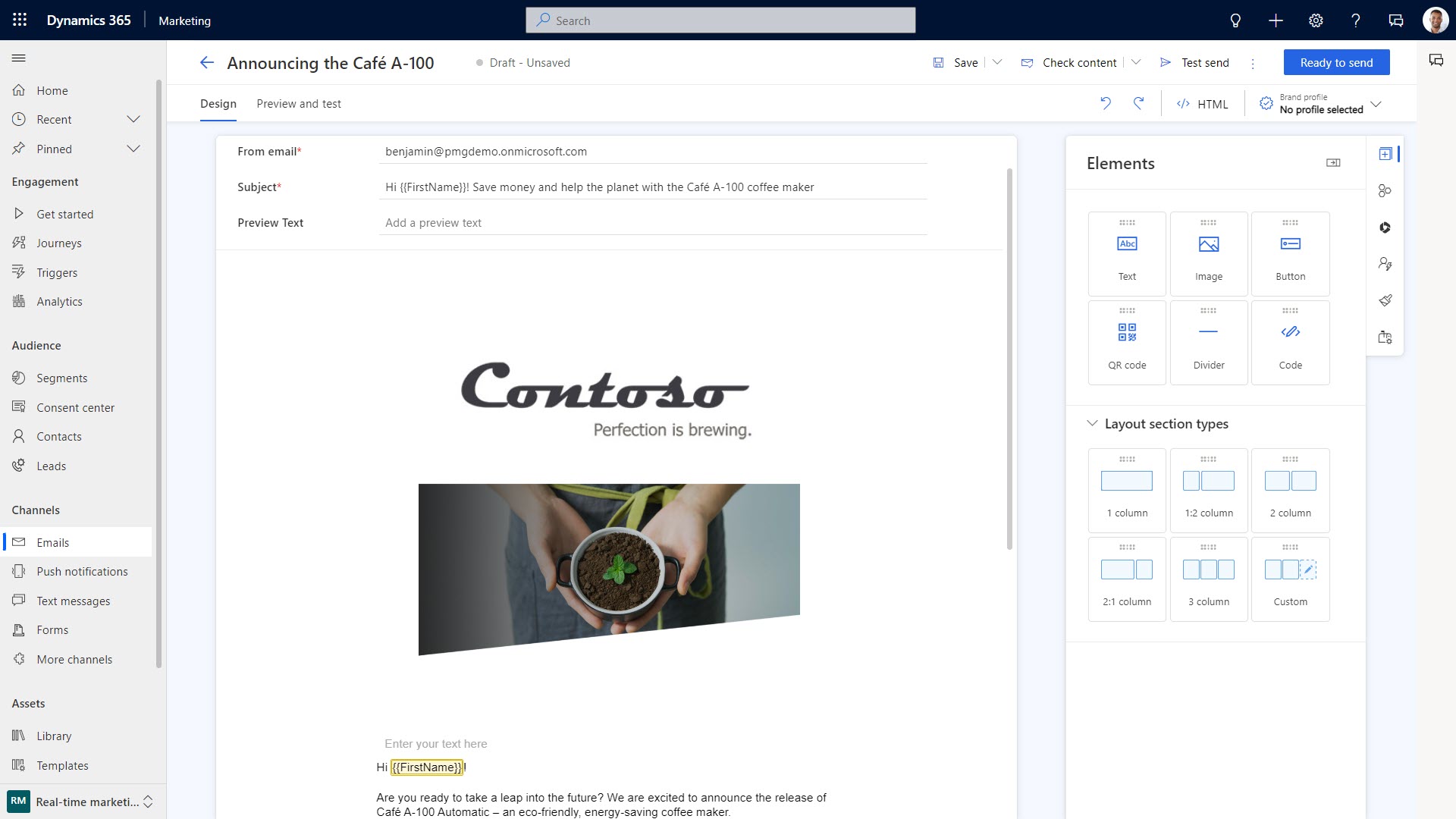Undo the last change
Viewport: 1456px width, 819px height.
pos(1106,103)
